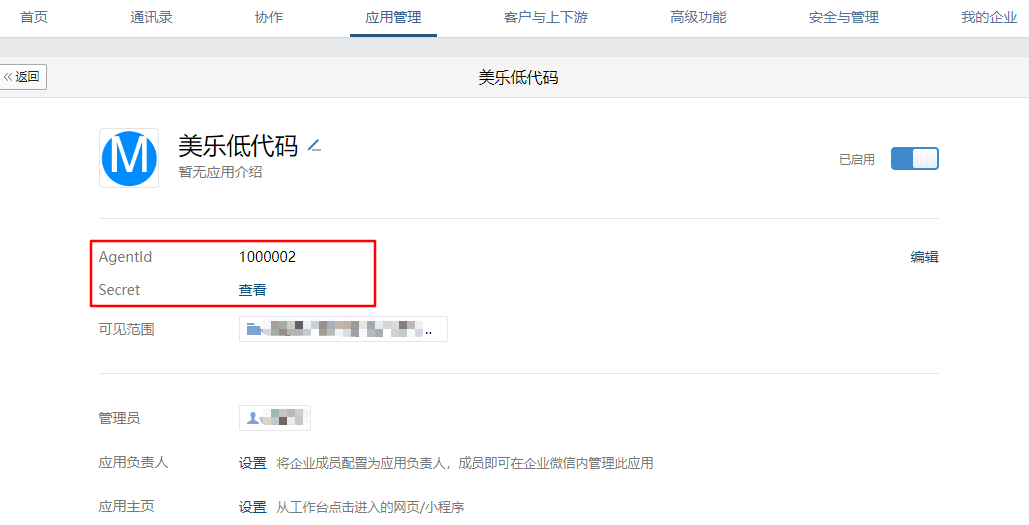Click the pencil icon beside 美乐低代码
The width and height of the screenshot is (1029, 525).
tap(314, 146)
